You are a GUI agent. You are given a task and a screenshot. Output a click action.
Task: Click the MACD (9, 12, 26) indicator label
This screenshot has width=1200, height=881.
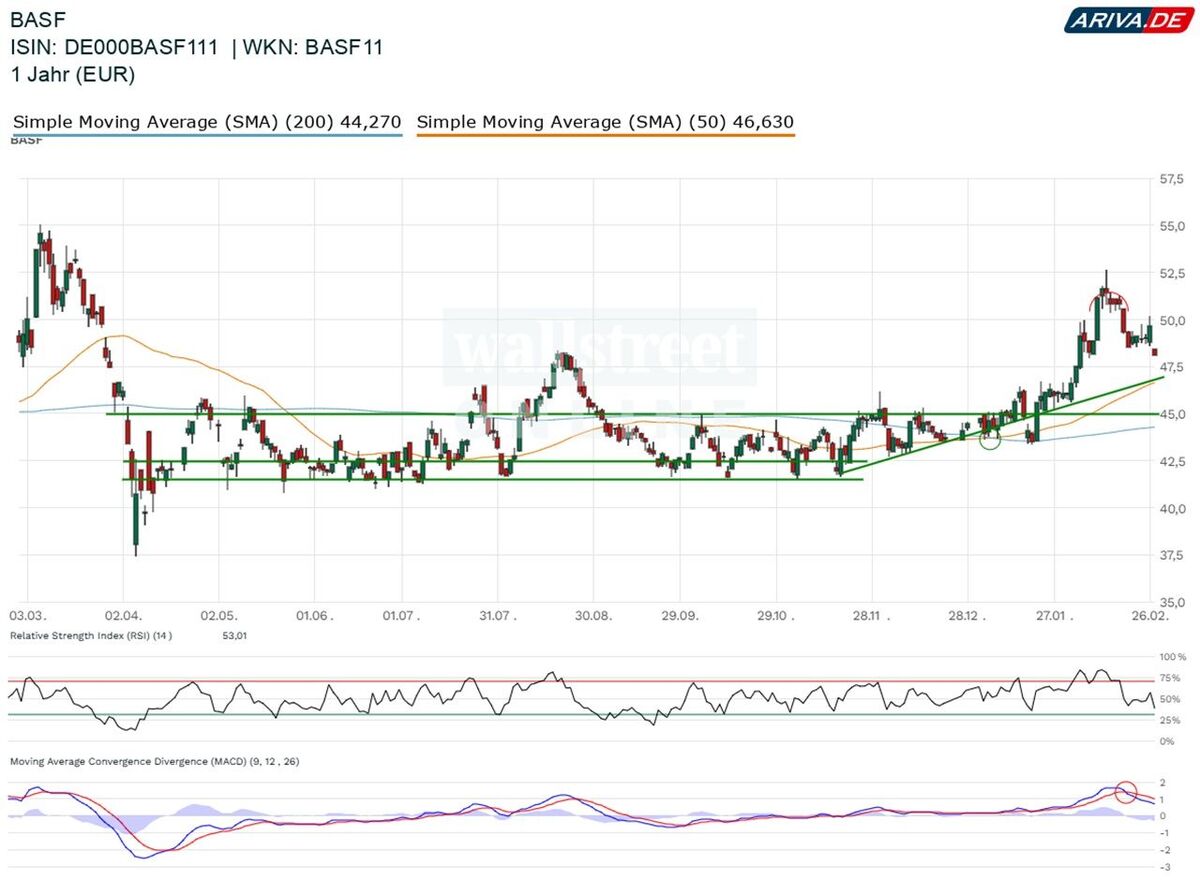[x=154, y=762]
